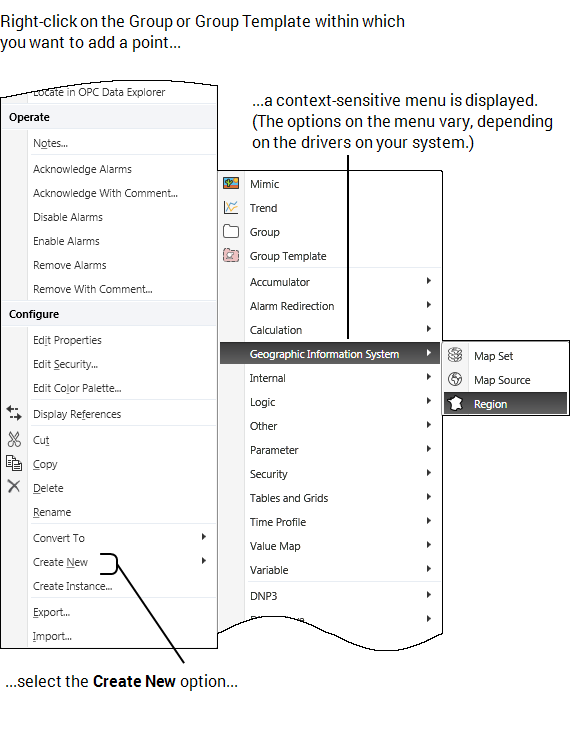Click the Display References arrows icon
This screenshot has width=570, height=730.
tap(14, 413)
